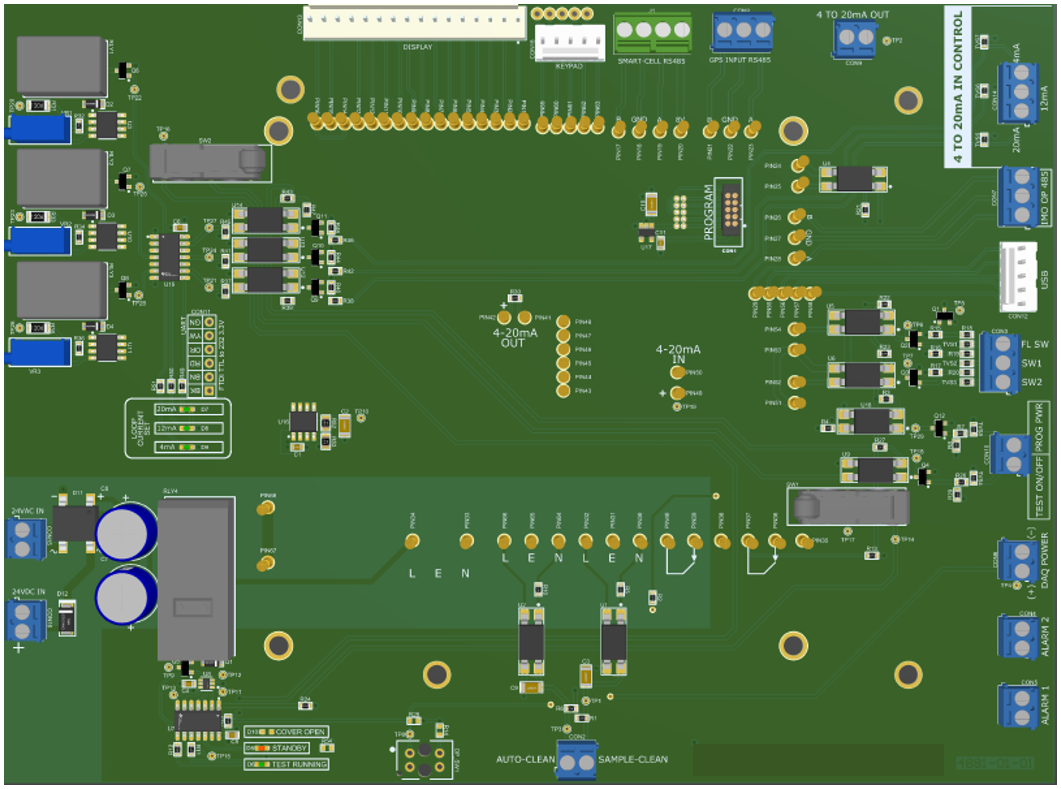Click the 'AUTO-CLEAN' silkscreen label
1061x789 pixels.
(526, 759)
